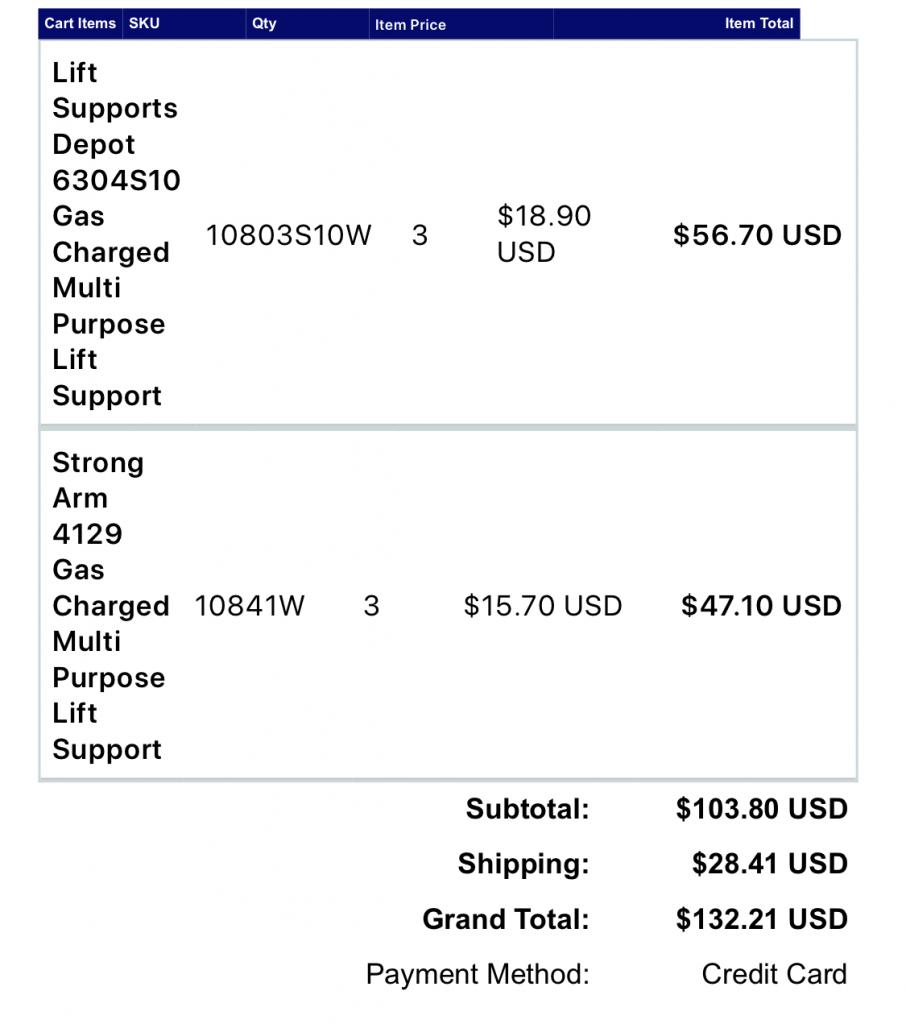Click the $103.80 USD subtotal amount
This screenshot has width=906, height=1024.
(761, 809)
